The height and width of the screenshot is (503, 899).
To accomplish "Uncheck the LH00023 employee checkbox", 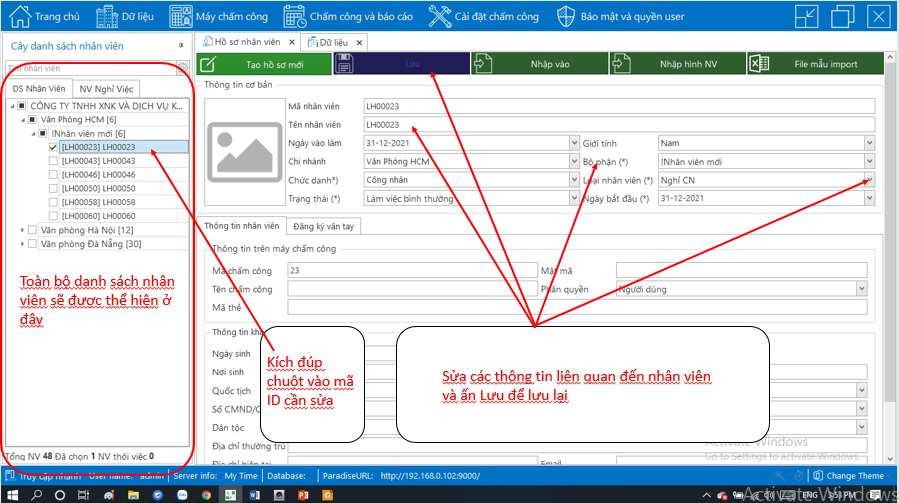I will click(x=53, y=147).
